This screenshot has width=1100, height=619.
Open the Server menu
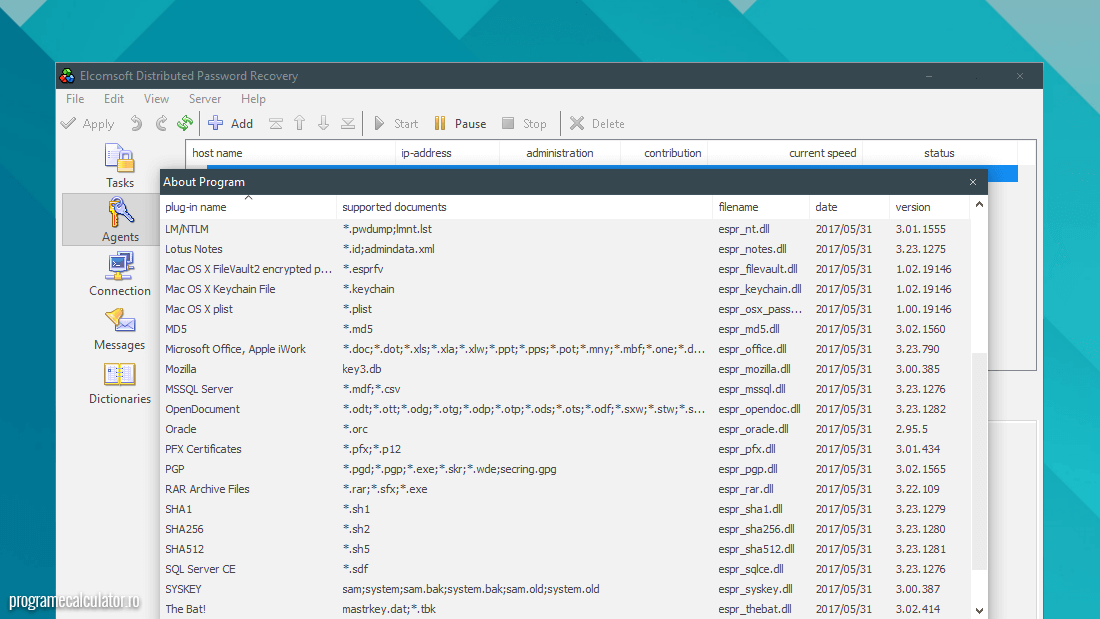coord(205,99)
